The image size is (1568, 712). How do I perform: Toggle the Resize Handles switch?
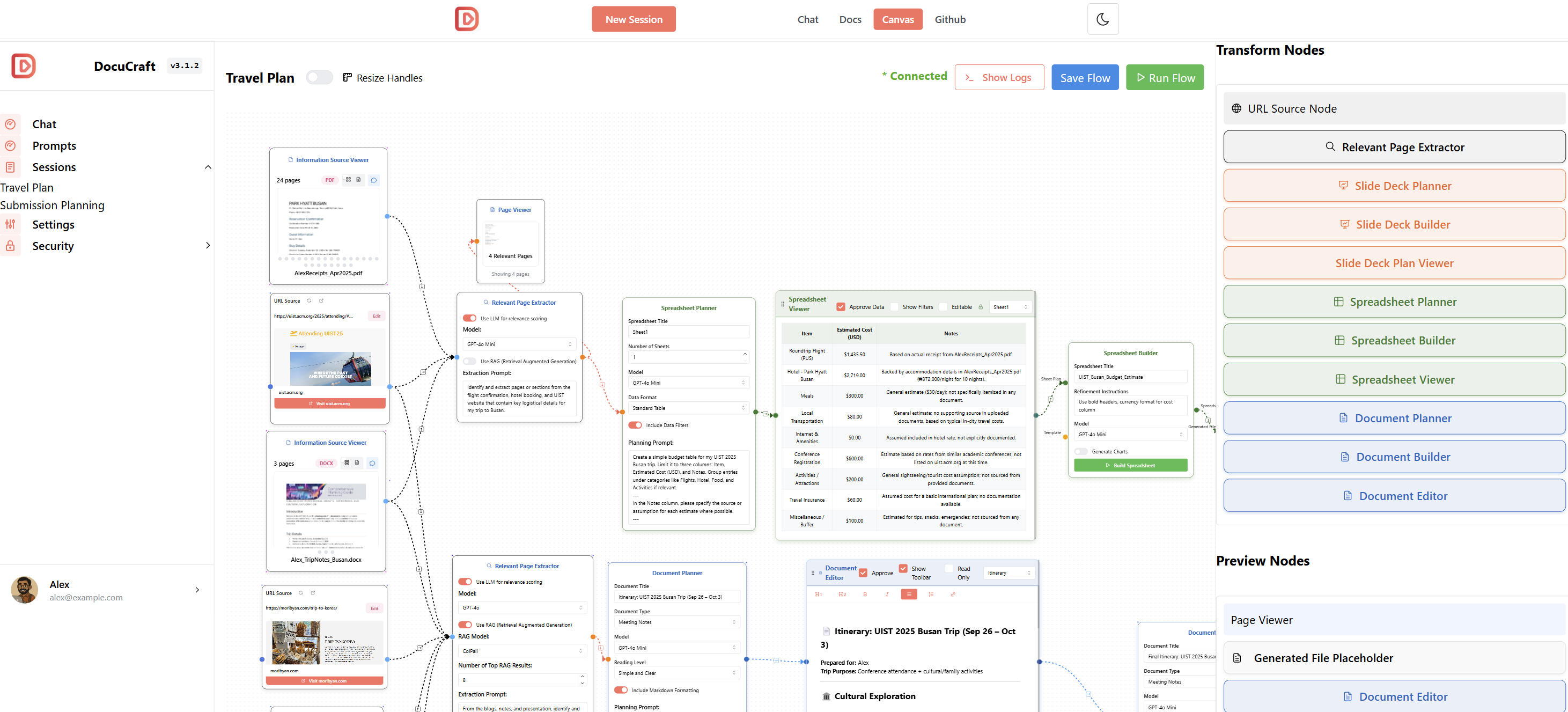320,77
